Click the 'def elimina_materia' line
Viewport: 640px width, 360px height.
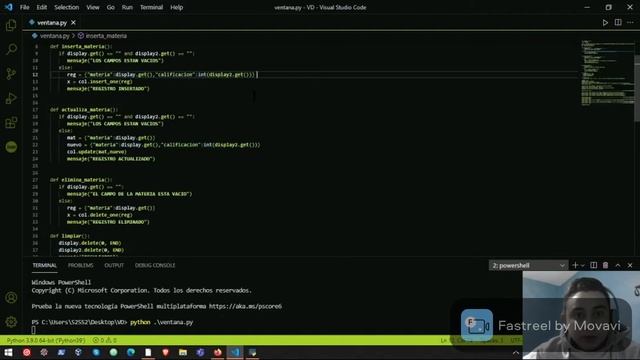pyautogui.click(x=81, y=180)
